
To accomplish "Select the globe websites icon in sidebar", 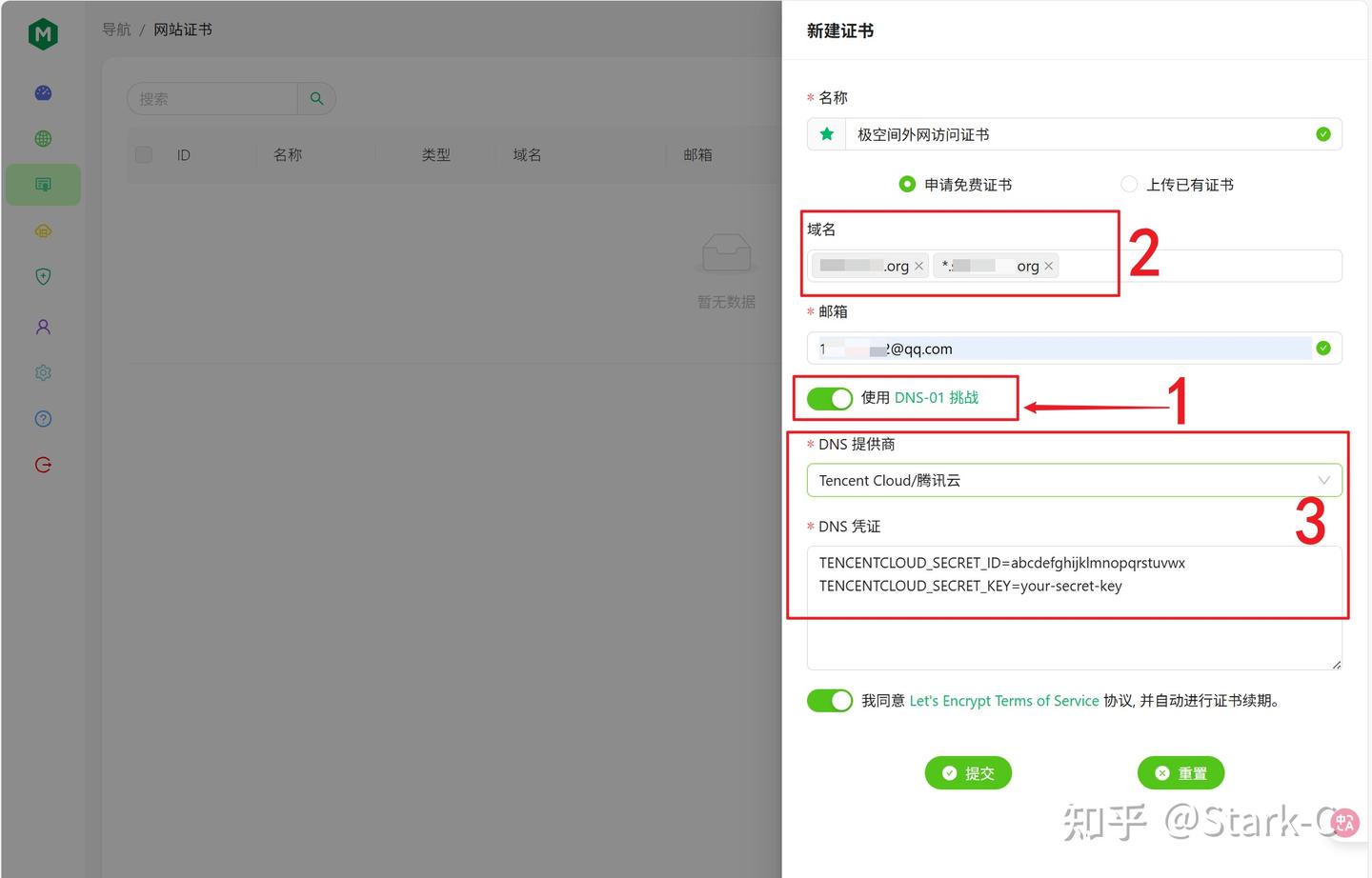I will click(43, 138).
